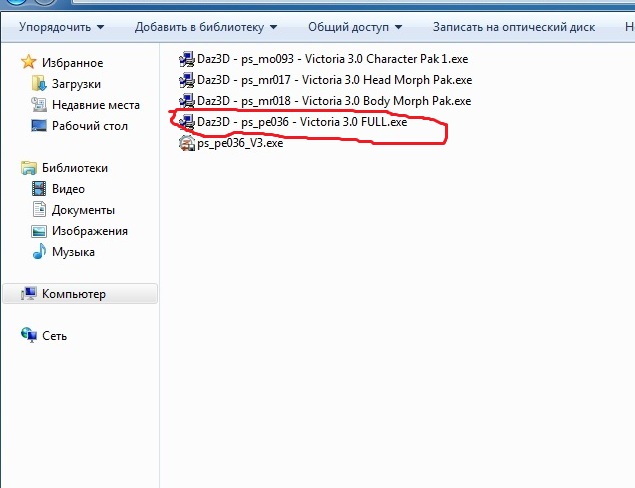Click the Библиотеки folder icon

29,168
